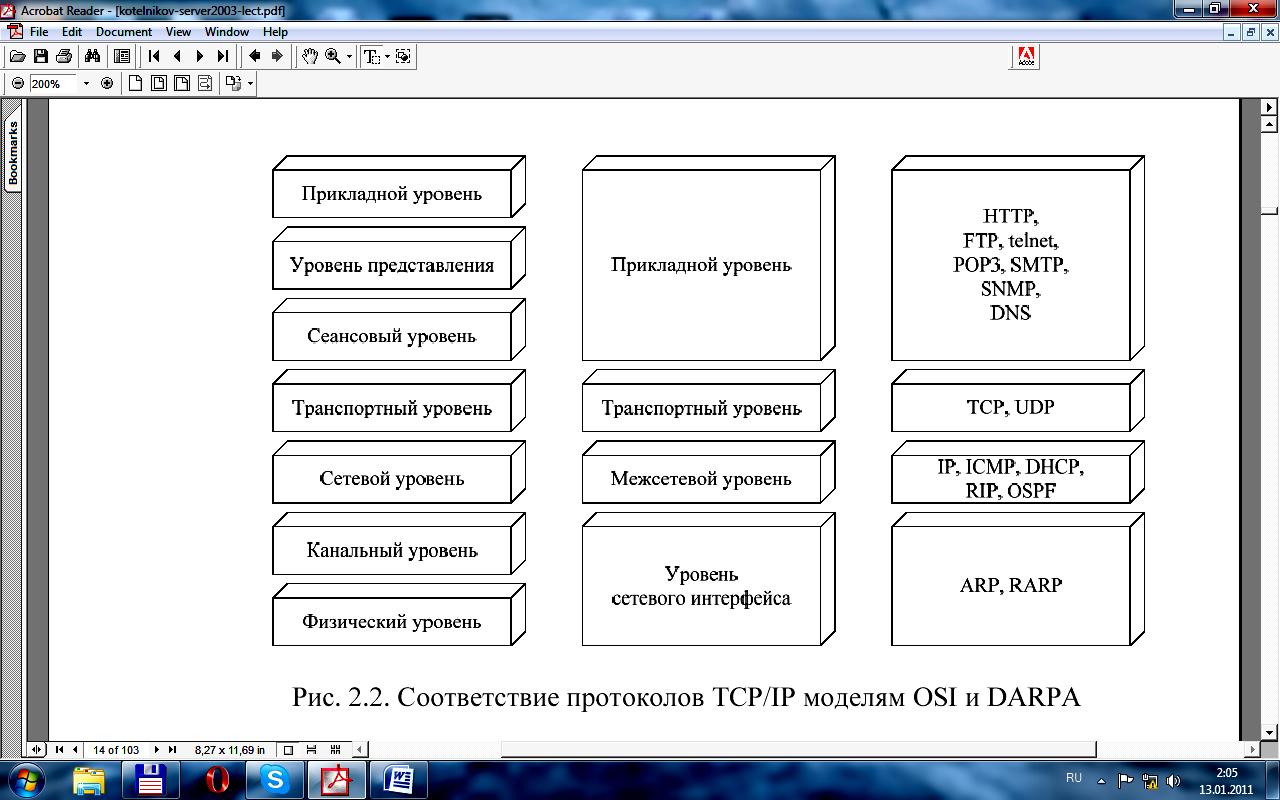Go to next page from the top toolbar
This screenshot has height=800, width=1280.
(x=200, y=56)
